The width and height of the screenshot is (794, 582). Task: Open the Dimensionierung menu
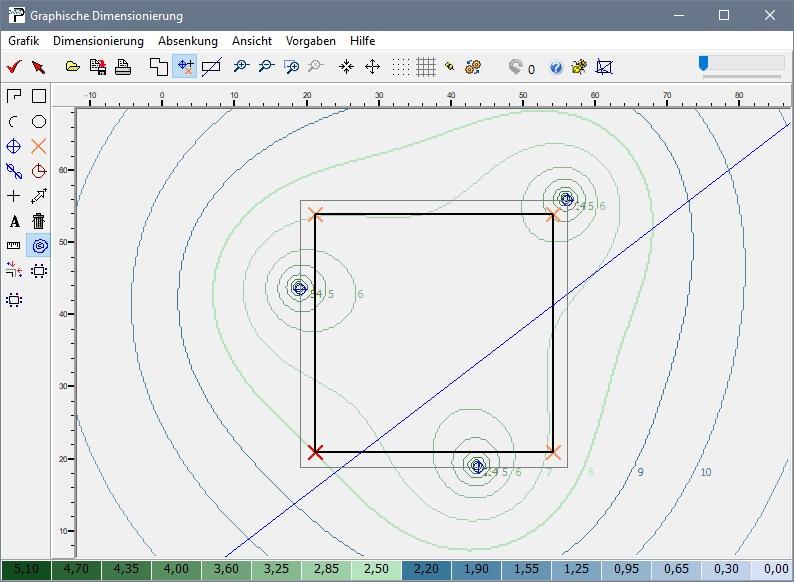[x=98, y=41]
